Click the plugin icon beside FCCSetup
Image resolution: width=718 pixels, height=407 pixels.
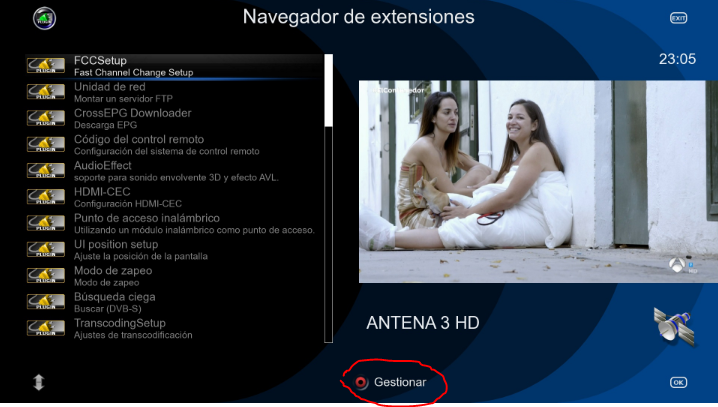[46, 66]
